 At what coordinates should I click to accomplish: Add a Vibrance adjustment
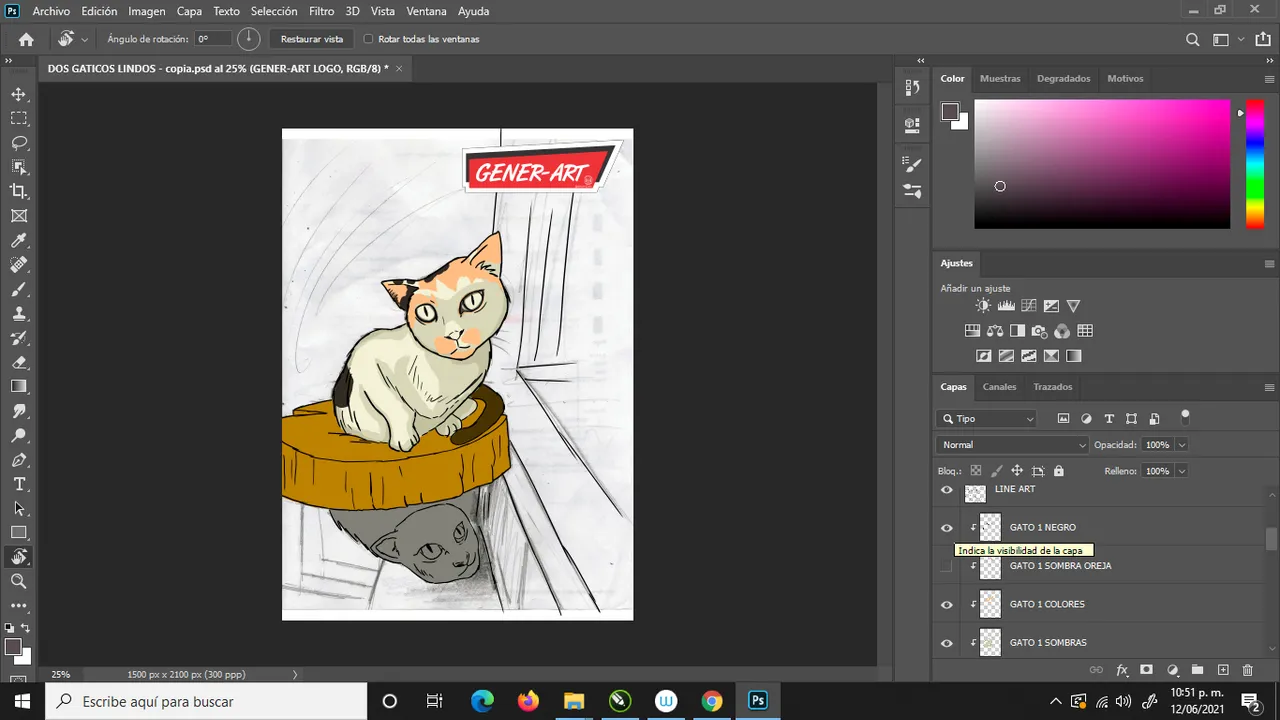click(1073, 306)
